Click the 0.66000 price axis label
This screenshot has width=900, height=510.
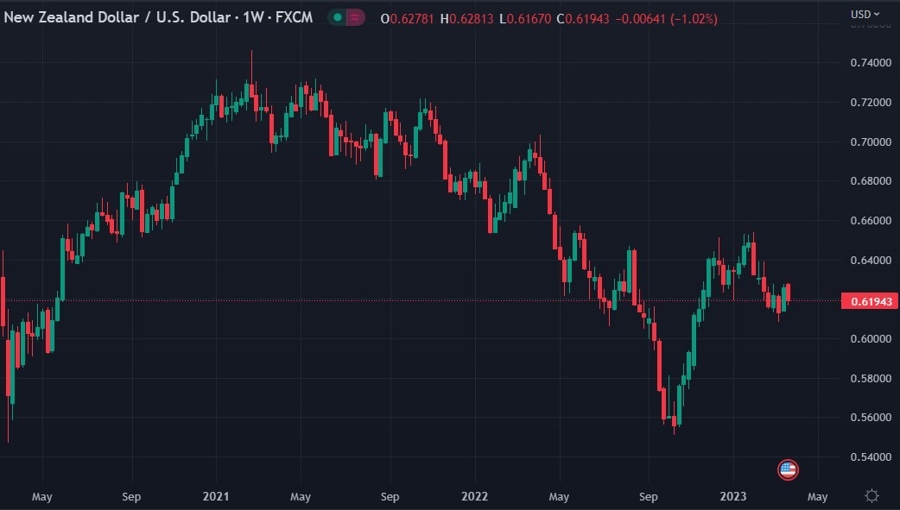click(871, 220)
